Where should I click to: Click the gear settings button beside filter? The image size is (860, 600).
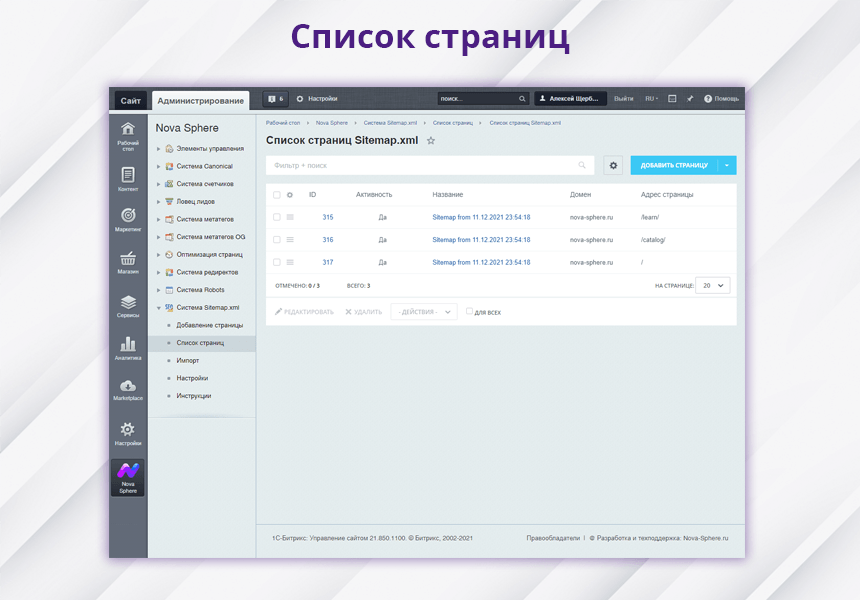point(613,166)
